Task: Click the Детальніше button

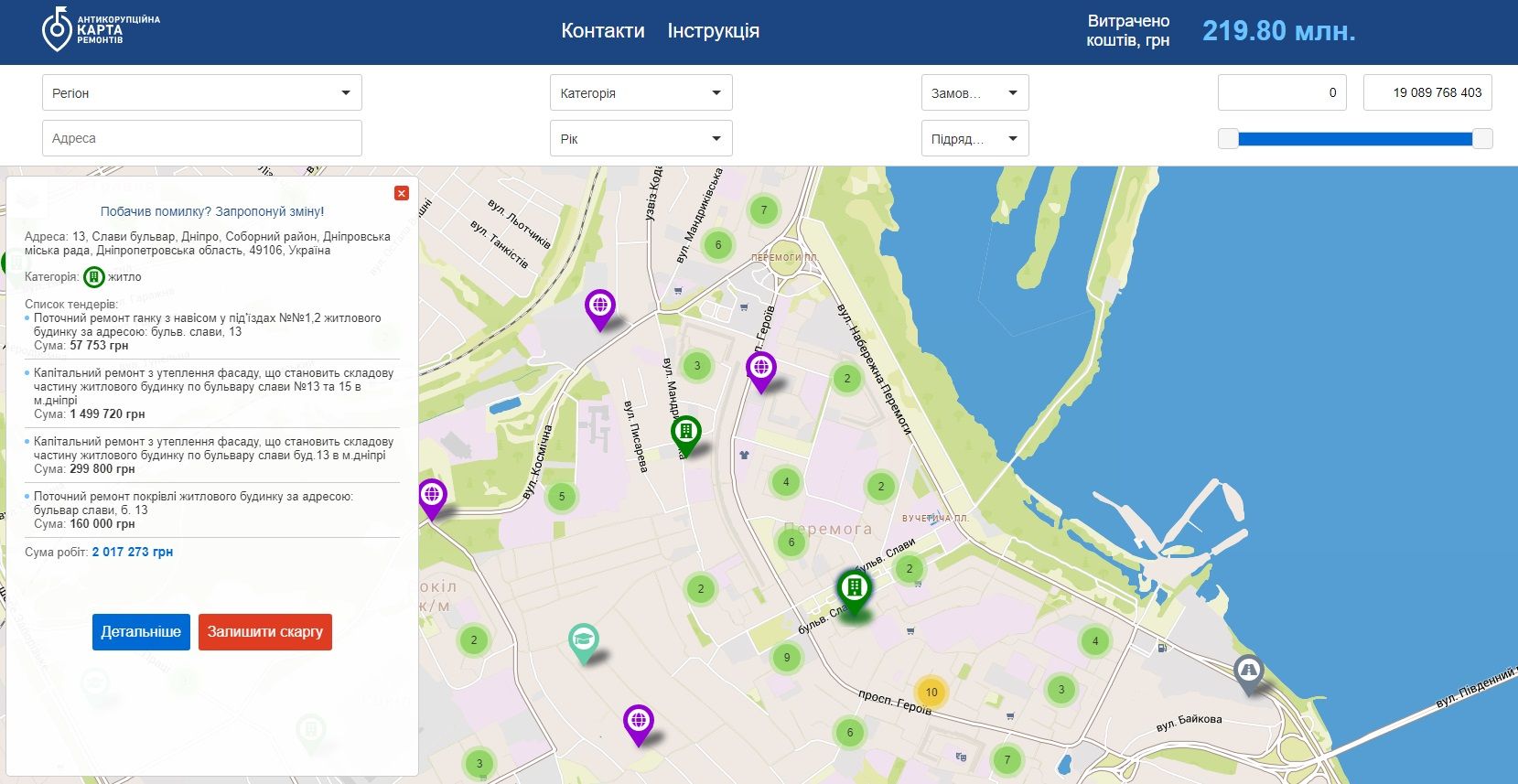Action: tap(141, 632)
